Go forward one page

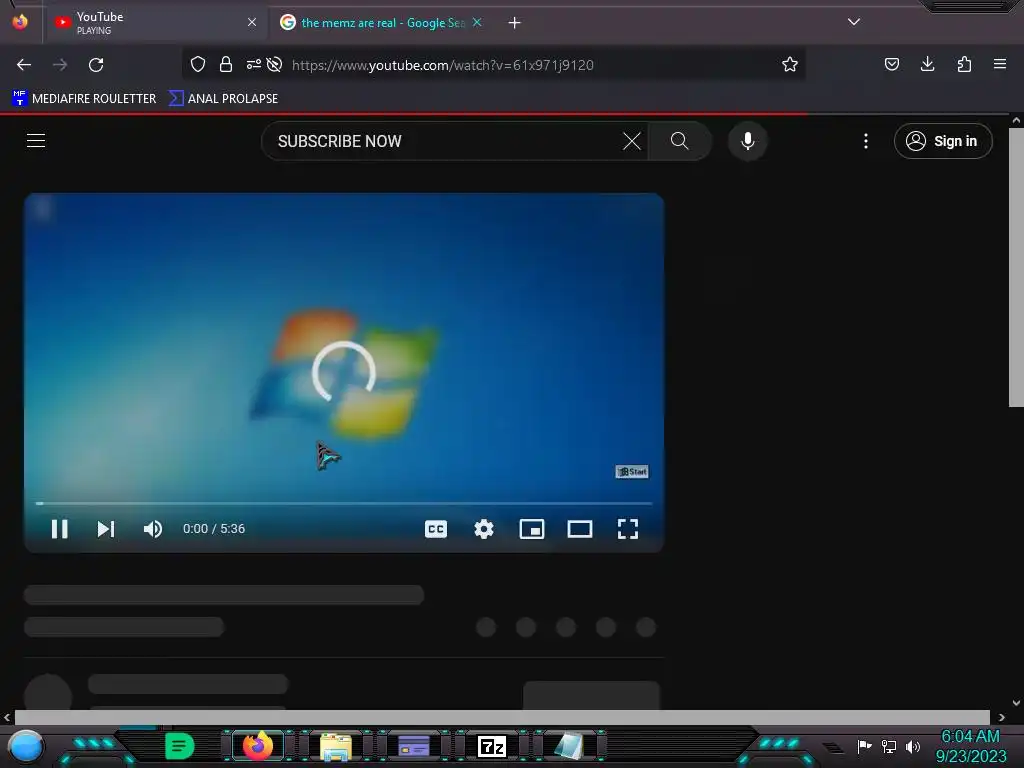[x=60, y=65]
